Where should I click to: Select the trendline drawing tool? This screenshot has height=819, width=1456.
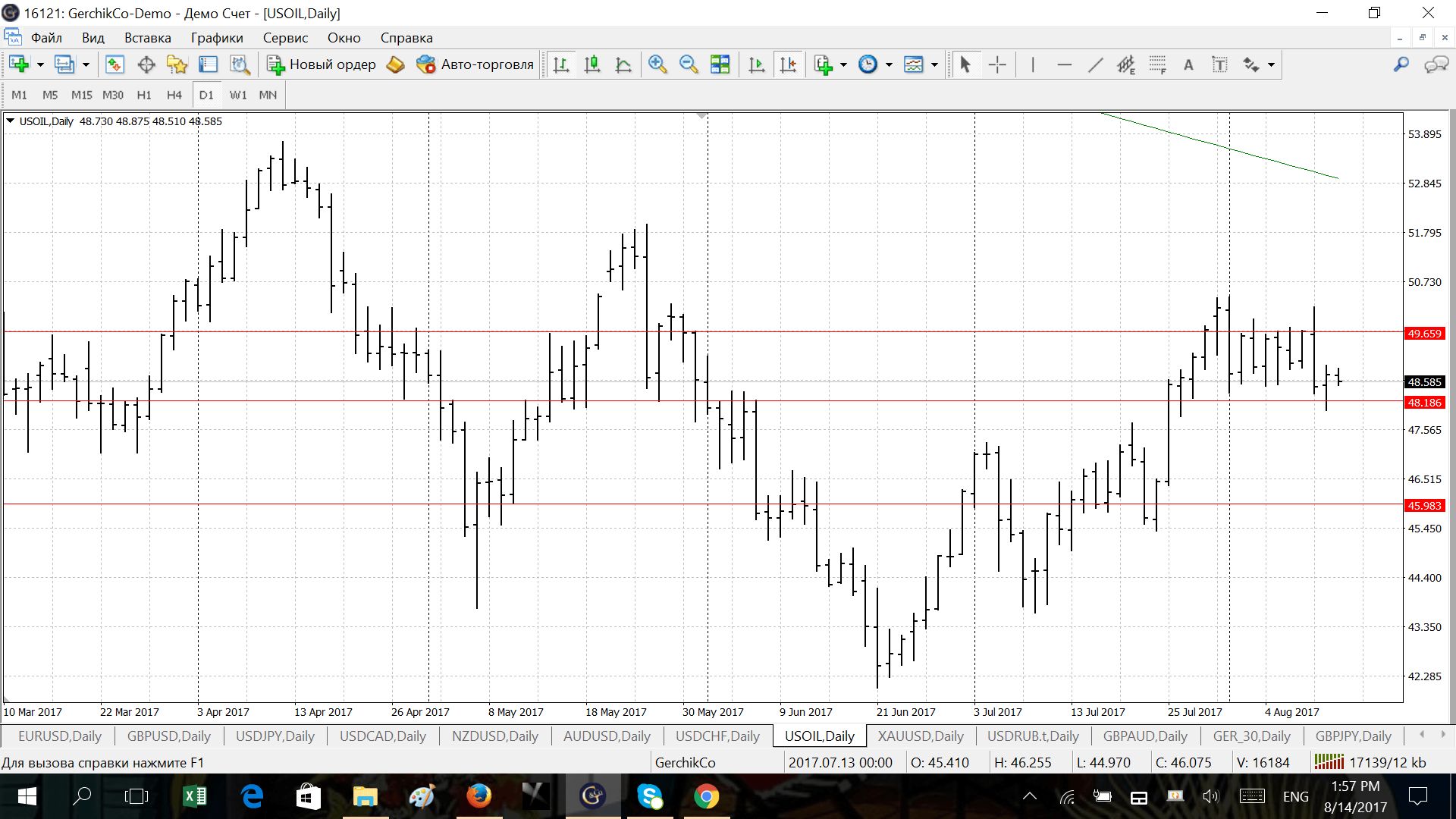click(x=1095, y=64)
